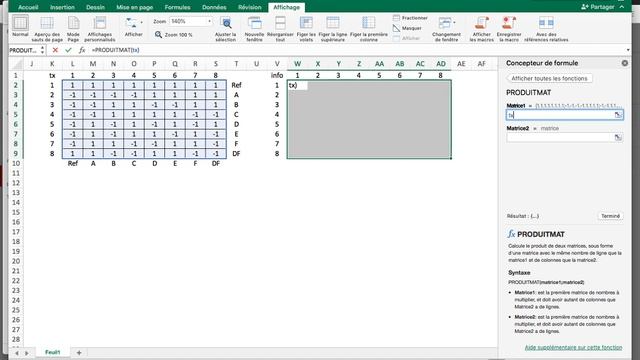Image resolution: width=640 pixels, height=360 pixels.
Task: Click the Name Box stepper arrows
Action: pos(42,50)
